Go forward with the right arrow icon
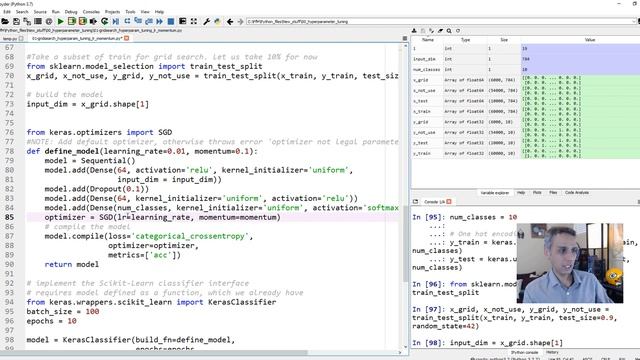Viewport: 640px width, 360px height. click(x=240, y=21)
